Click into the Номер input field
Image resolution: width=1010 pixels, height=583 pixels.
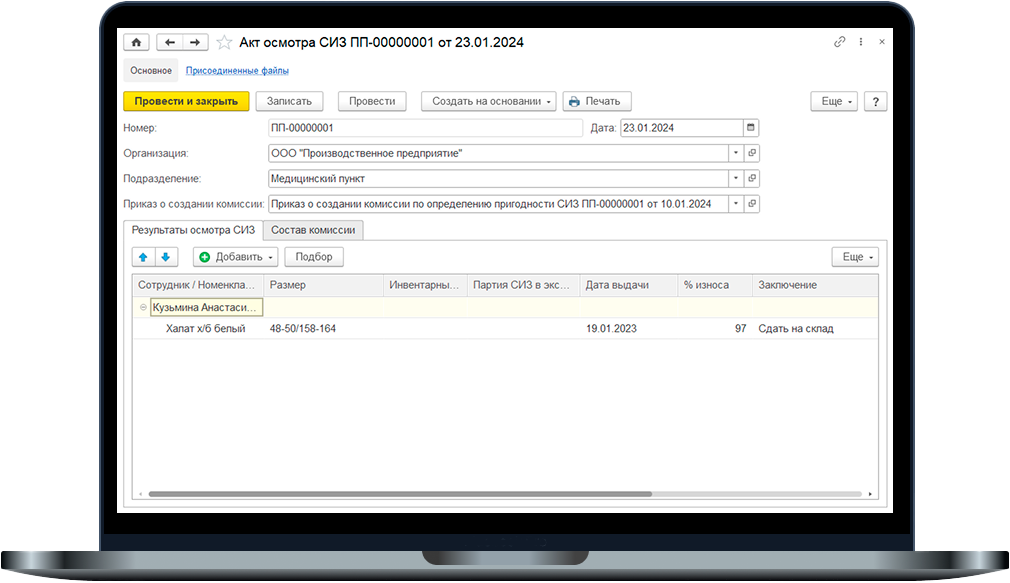(426, 128)
